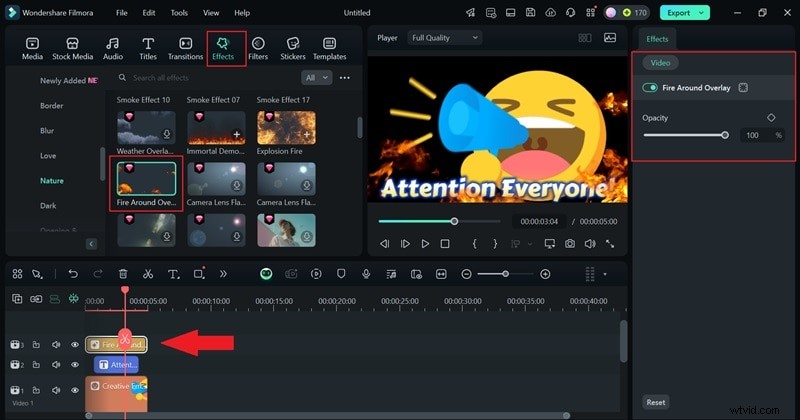Screen dimensions: 800x420
Task: Open the Titles panel
Action: [x=148, y=49]
